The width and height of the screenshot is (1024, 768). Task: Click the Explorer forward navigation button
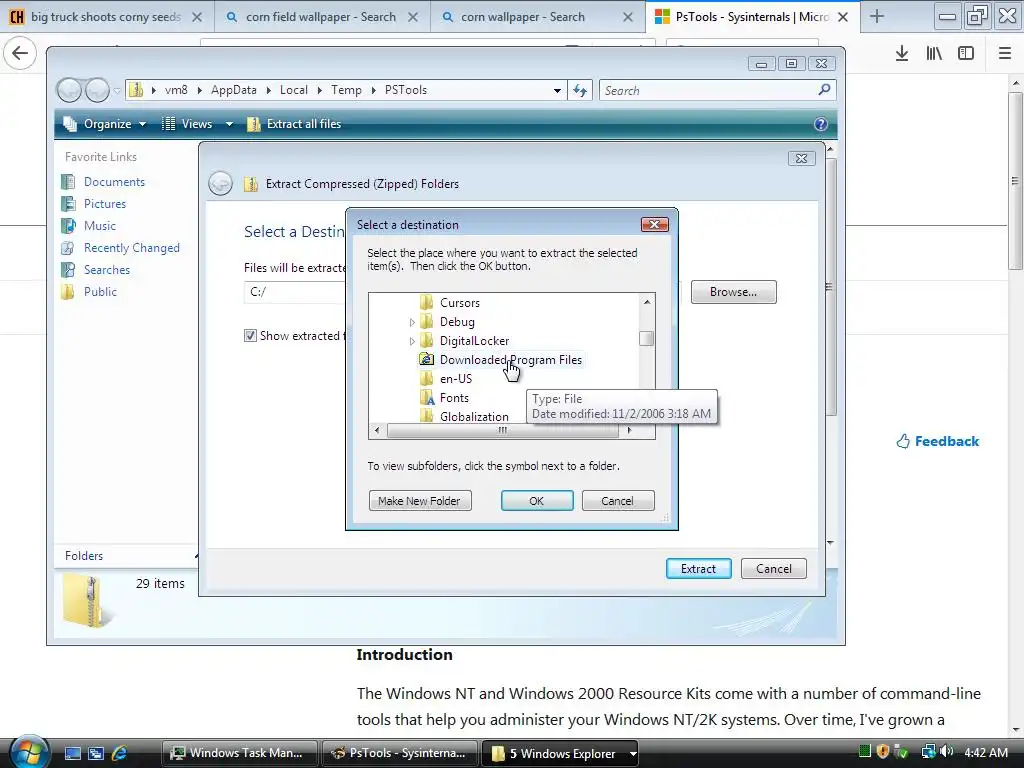(97, 90)
